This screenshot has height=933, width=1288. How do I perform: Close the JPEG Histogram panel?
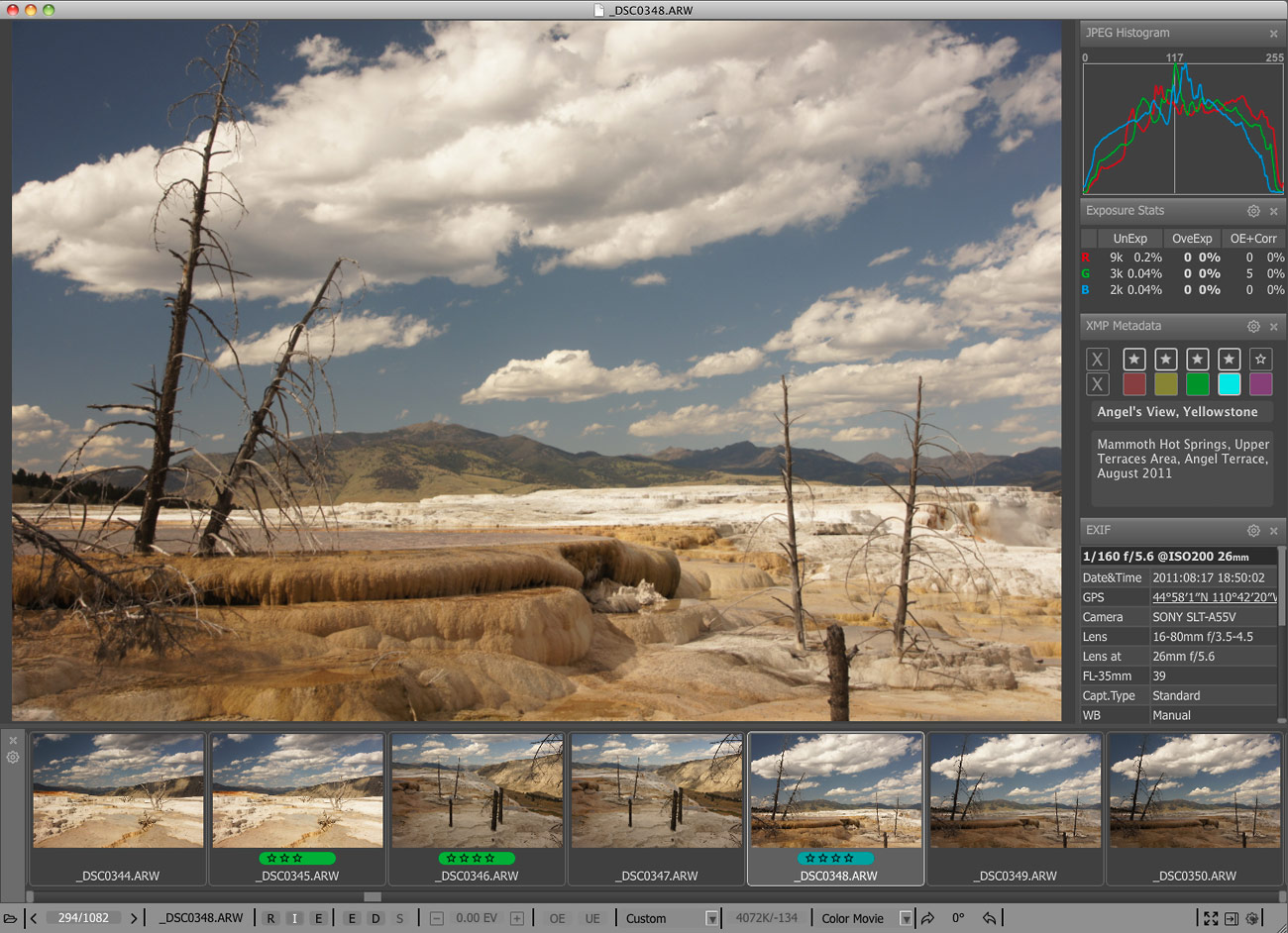[x=1274, y=34]
